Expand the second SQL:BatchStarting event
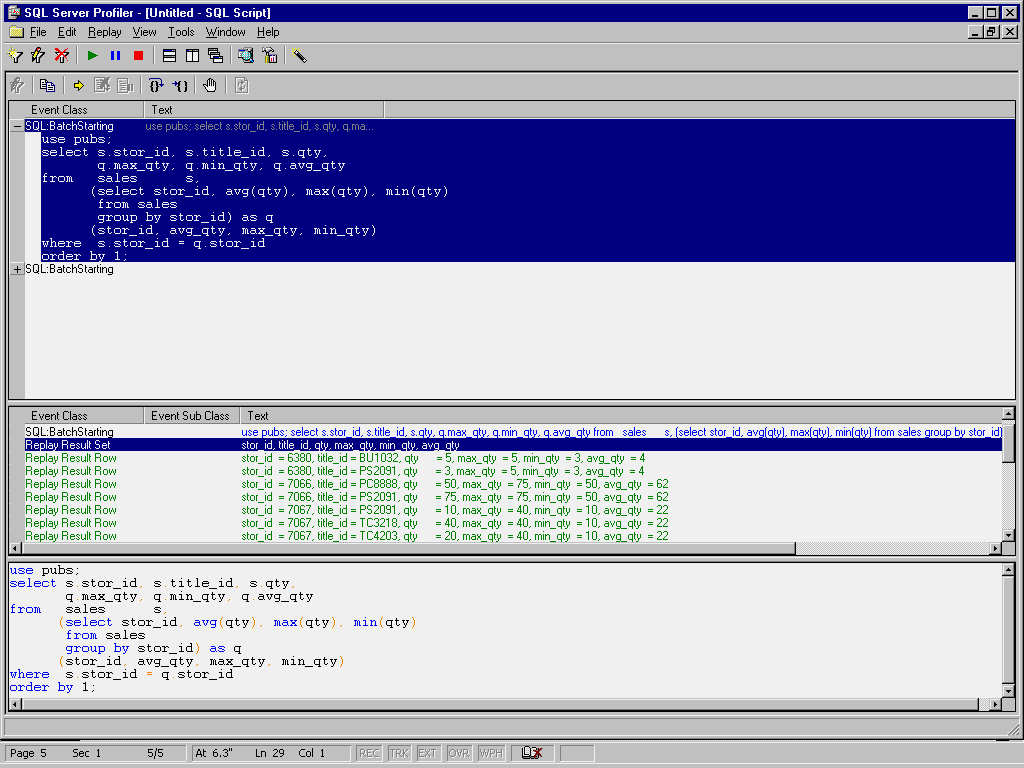 point(17,270)
